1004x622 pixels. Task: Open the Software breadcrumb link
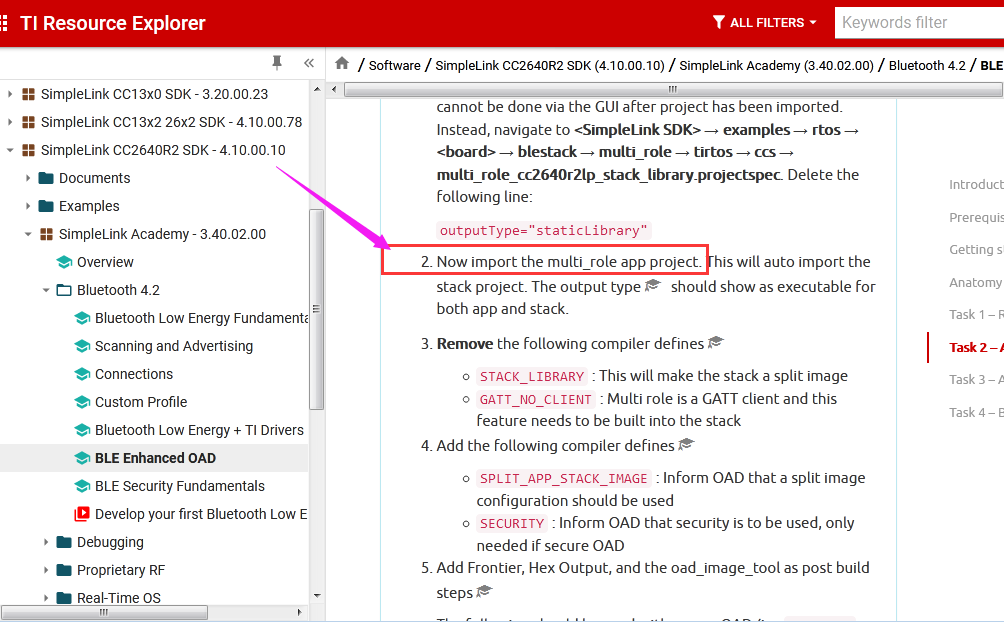pos(394,65)
